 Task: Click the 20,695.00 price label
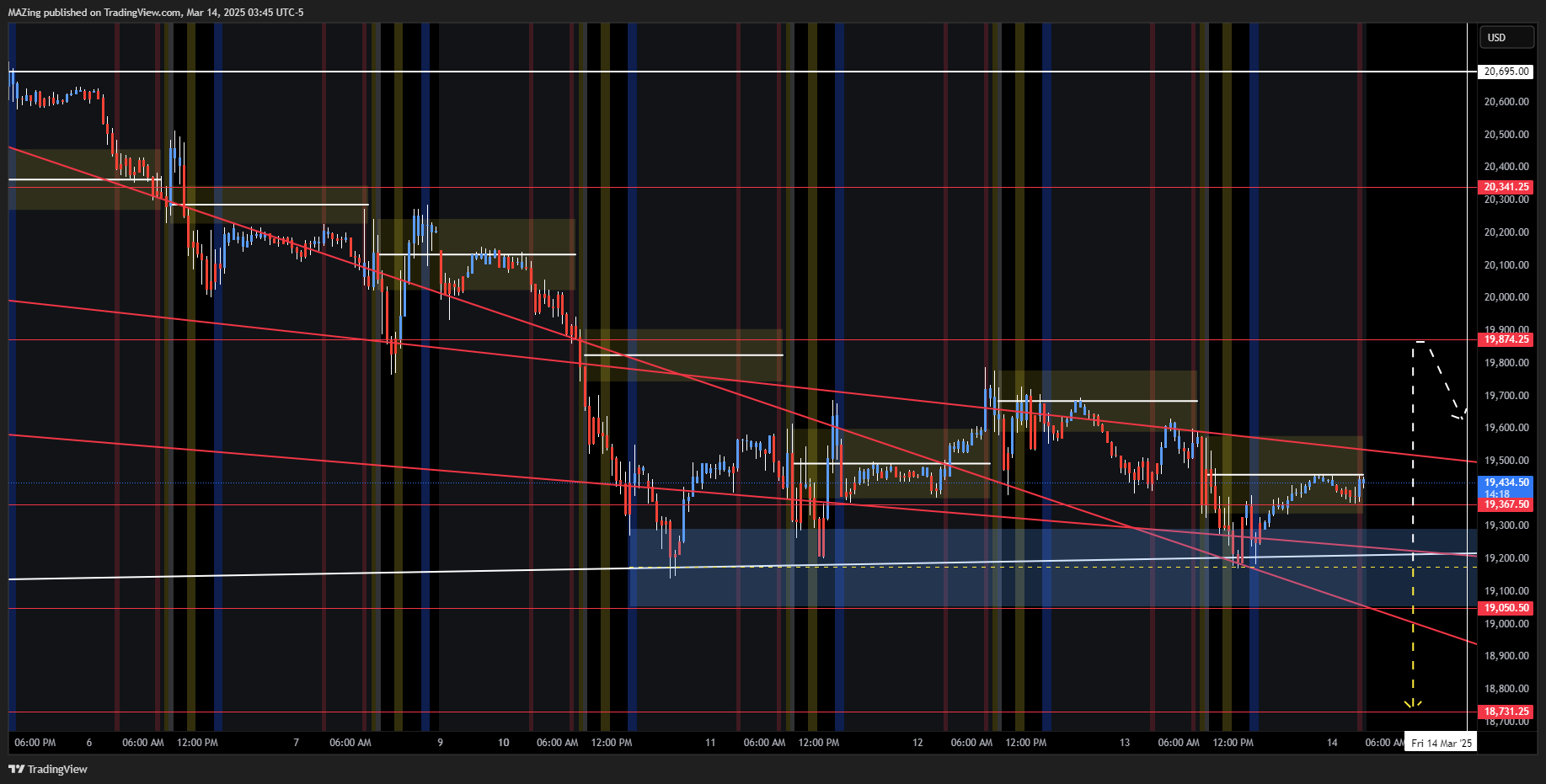1506,72
